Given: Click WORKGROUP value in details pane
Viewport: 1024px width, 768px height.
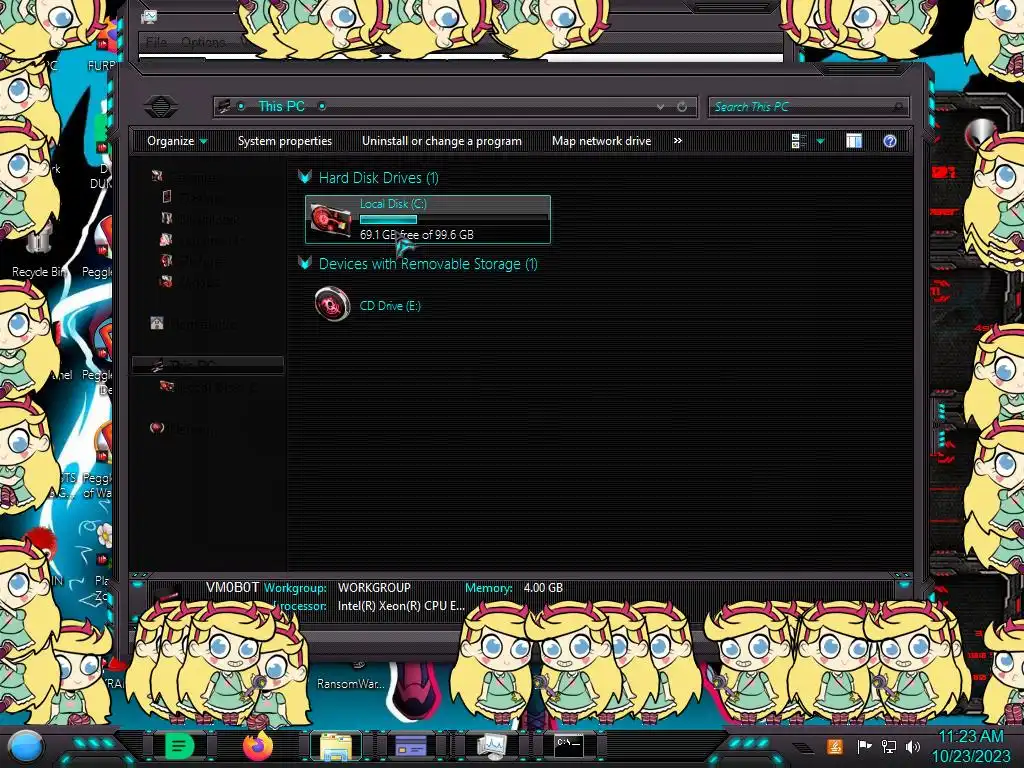Looking at the screenshot, I should (374, 588).
